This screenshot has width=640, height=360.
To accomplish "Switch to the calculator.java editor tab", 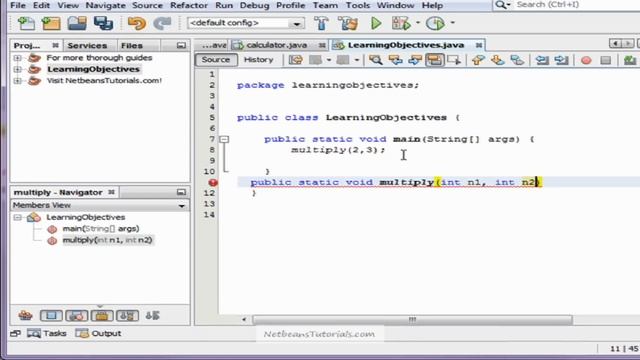I will point(276,45).
